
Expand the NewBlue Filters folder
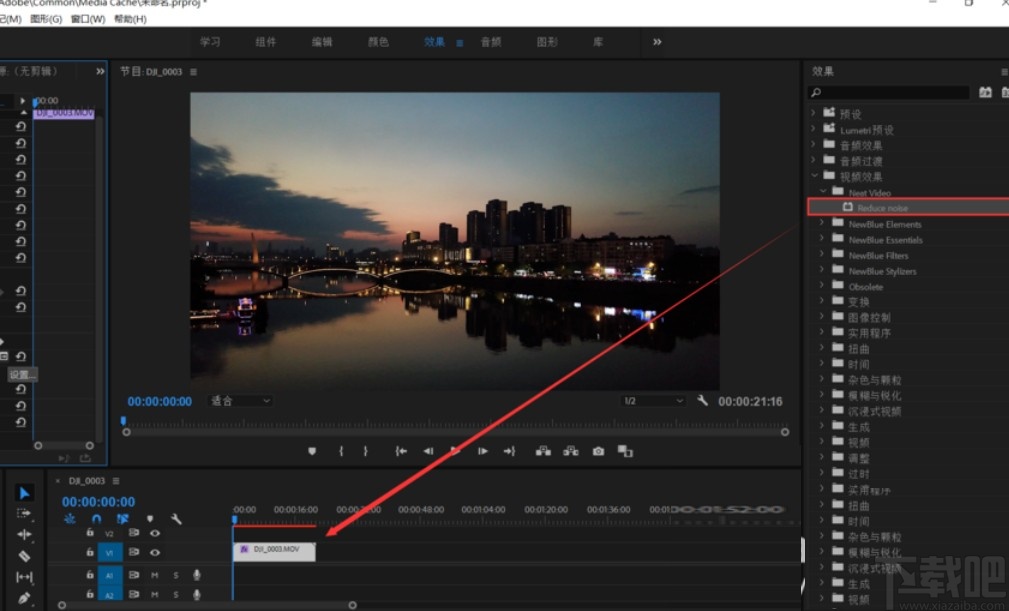(822, 255)
